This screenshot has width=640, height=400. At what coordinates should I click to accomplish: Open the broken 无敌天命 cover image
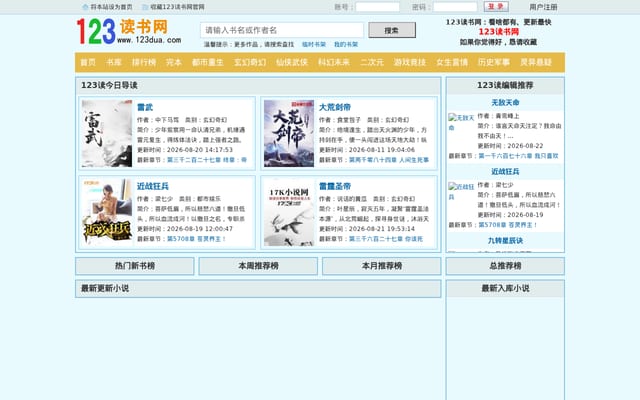462,122
